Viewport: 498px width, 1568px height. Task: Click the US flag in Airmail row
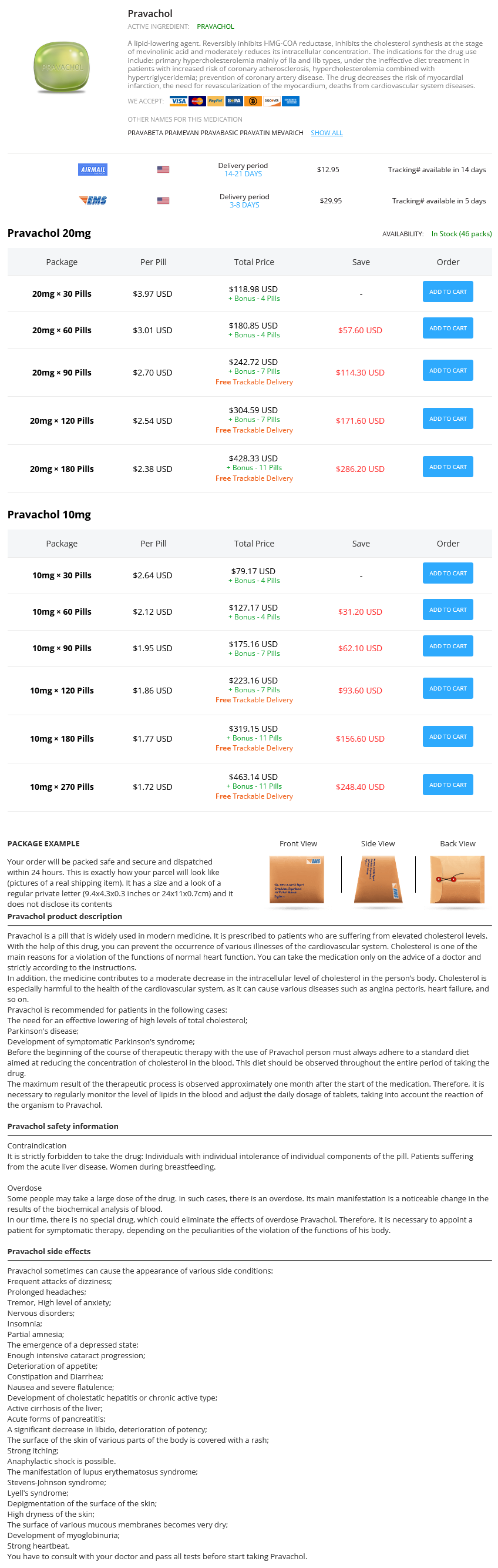(x=163, y=170)
